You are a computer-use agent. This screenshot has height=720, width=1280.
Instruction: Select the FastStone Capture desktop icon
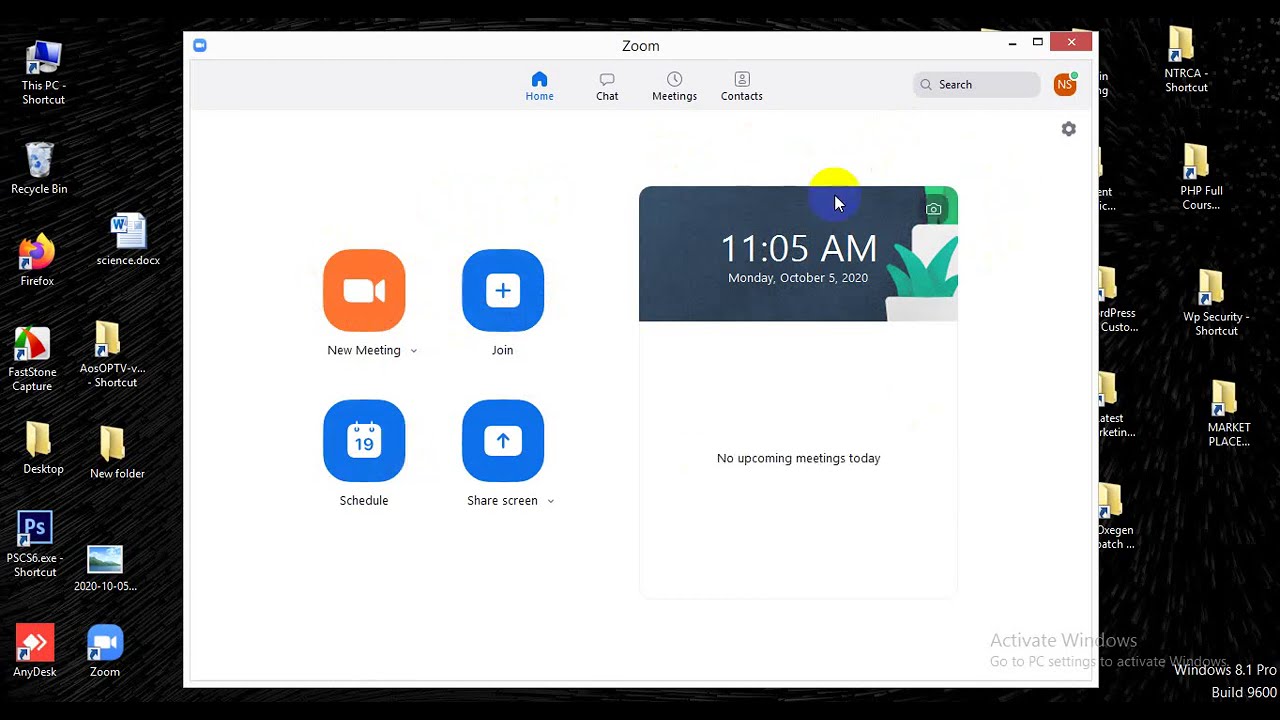(x=32, y=359)
